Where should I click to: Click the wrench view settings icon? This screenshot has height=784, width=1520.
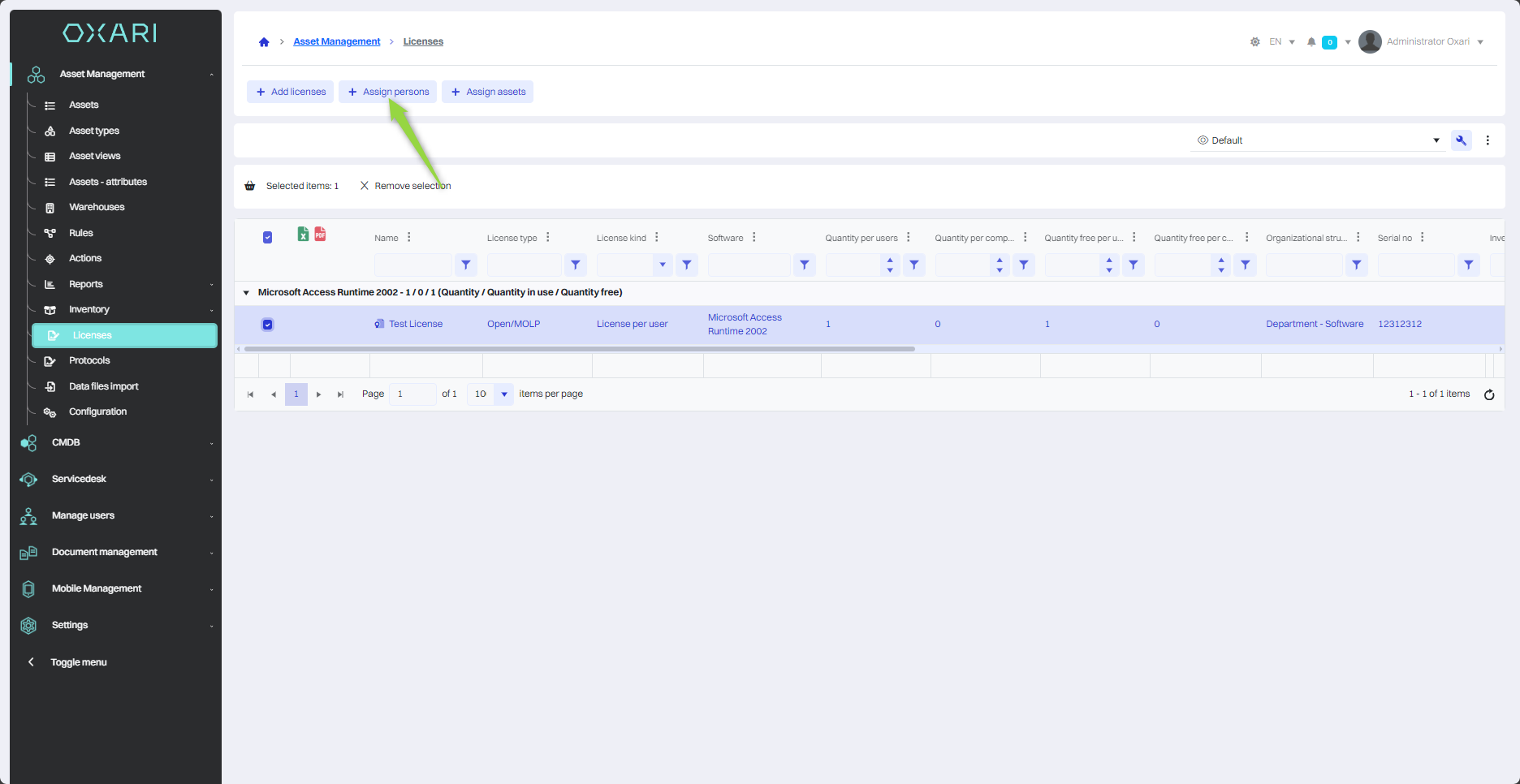[x=1461, y=140]
